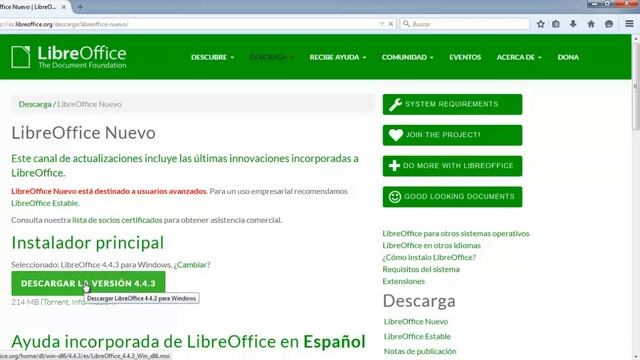Open LibreOffice Estable sidebar link under Descarga
This screenshot has width=640, height=360.
[417, 336]
